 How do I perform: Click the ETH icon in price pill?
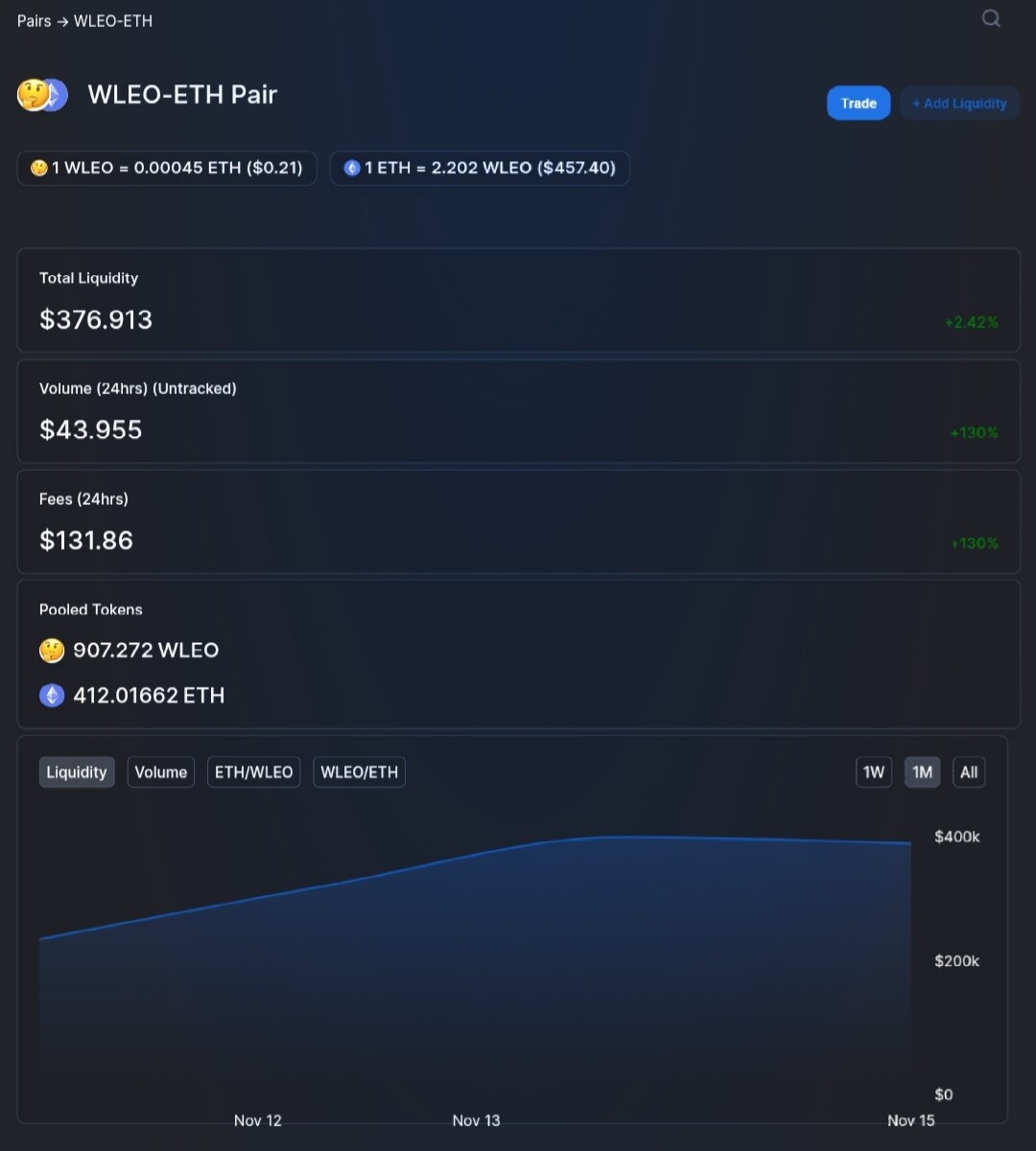point(352,168)
